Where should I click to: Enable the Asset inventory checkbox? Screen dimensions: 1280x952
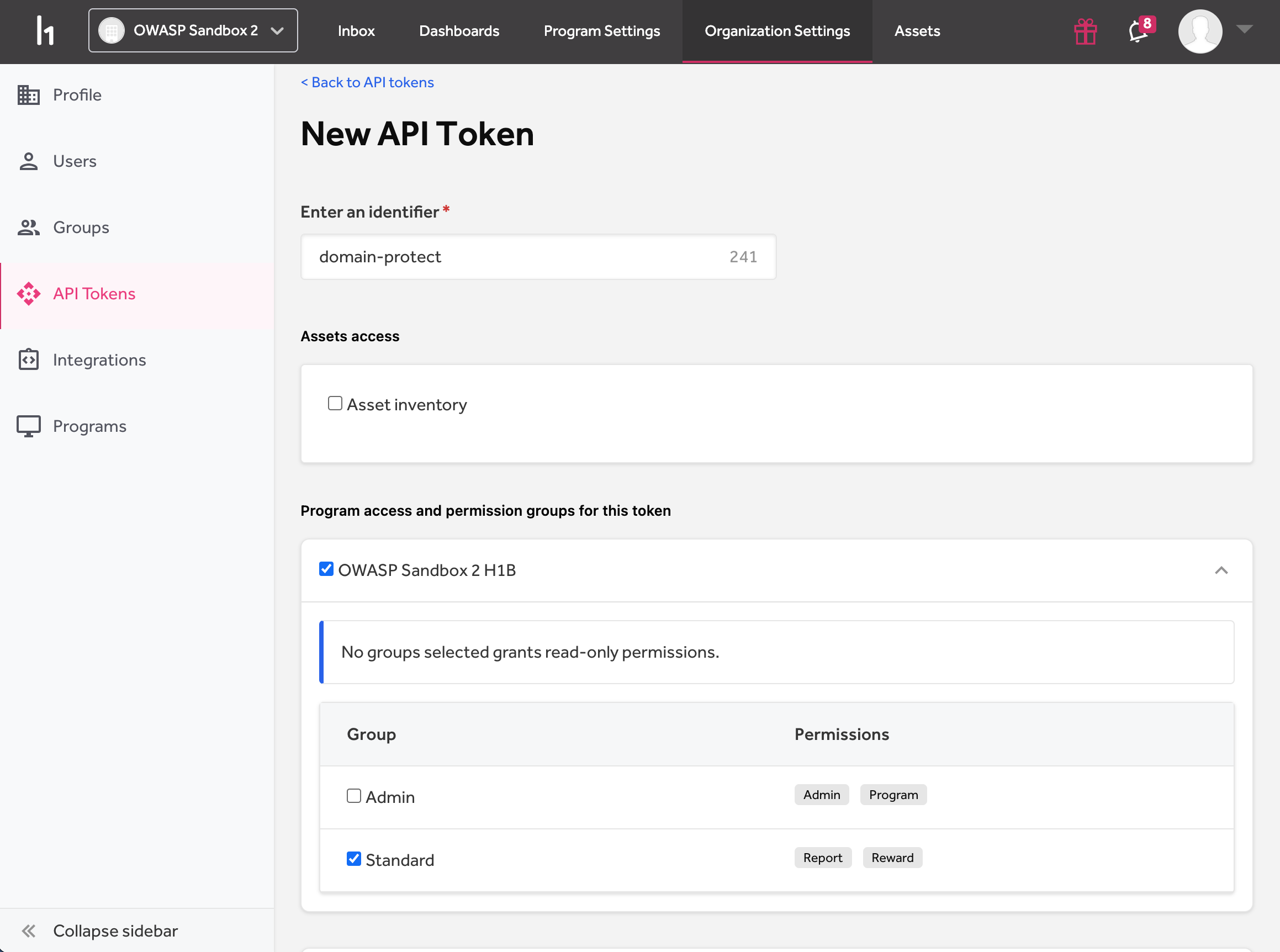[335, 404]
